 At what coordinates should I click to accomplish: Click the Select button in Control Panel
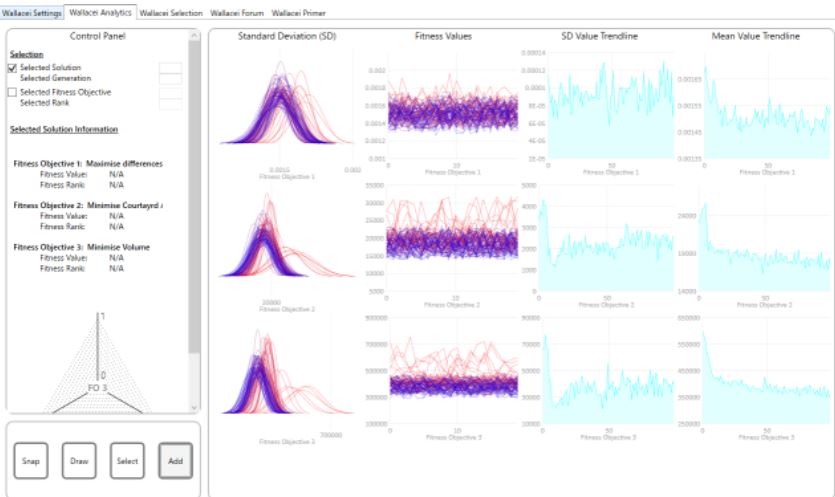click(127, 460)
